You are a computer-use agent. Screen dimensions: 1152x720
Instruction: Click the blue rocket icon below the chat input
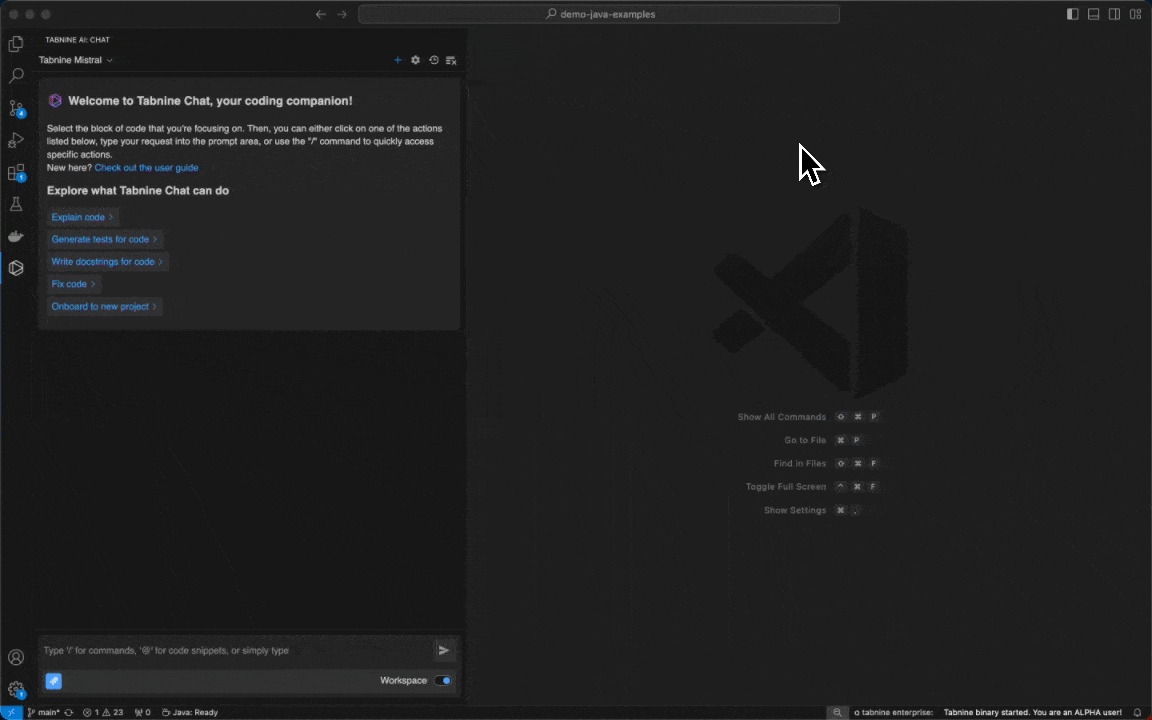(x=54, y=681)
